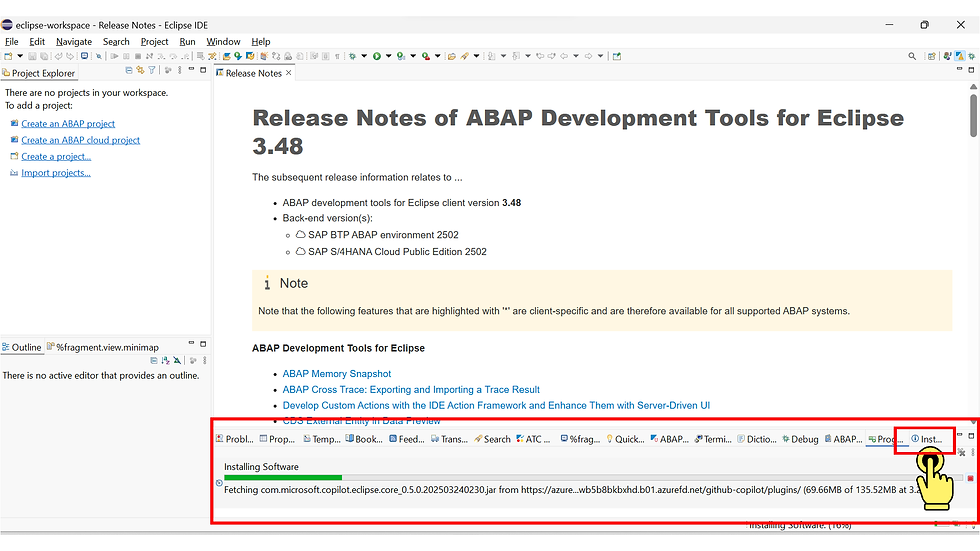Click the Collapse All icon in Project Explorer
Viewport: 980px width, 551px height.
pos(129,71)
